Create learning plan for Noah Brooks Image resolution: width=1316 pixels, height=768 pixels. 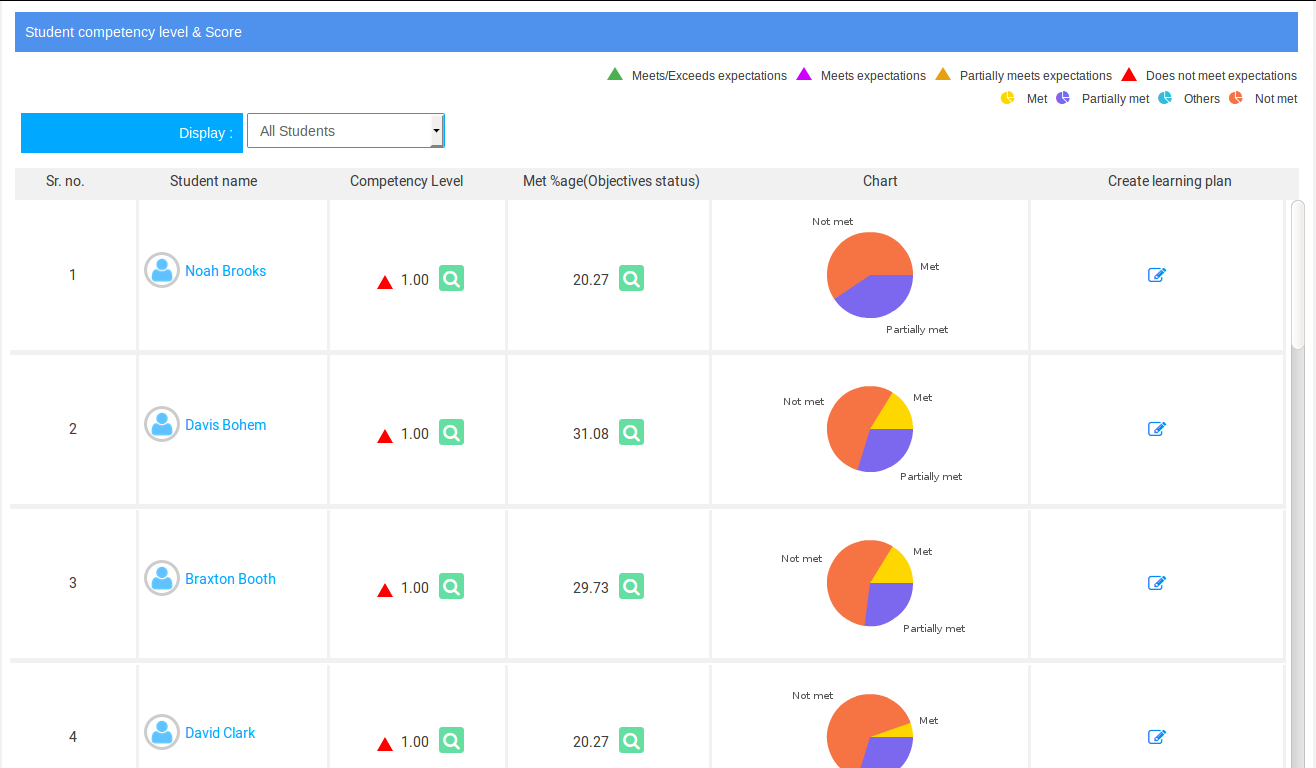pyautogui.click(x=1157, y=275)
